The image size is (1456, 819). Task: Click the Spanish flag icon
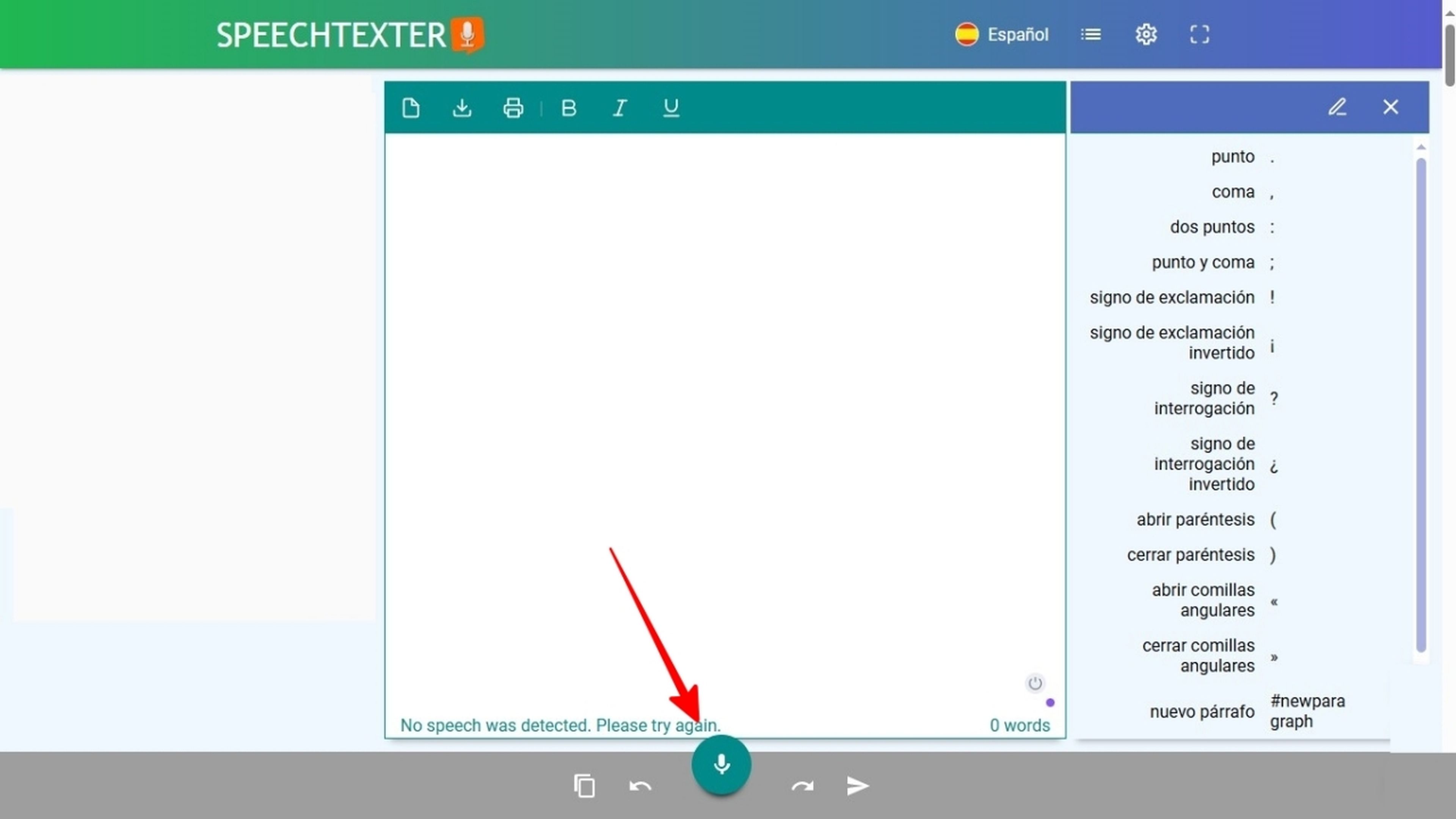(966, 35)
